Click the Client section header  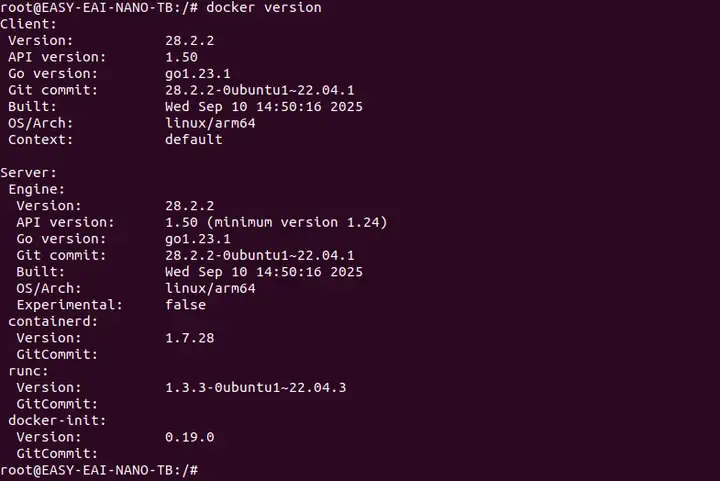pos(29,23)
